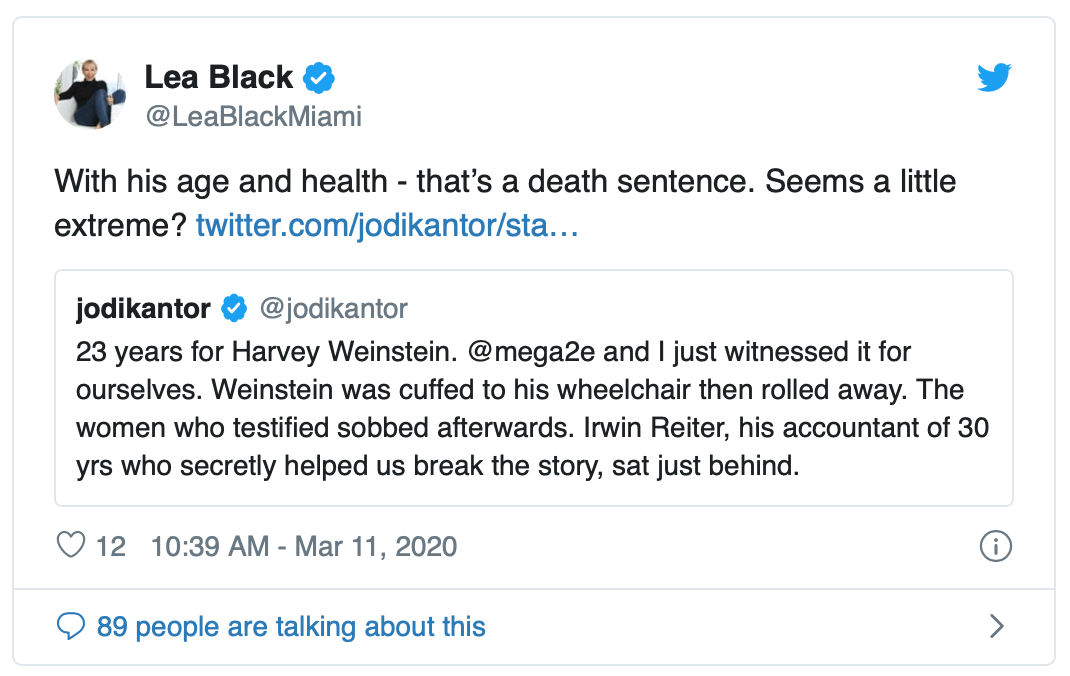This screenshot has width=1070, height=676.
Task: Open the tweet info circle icon
Action: [996, 546]
